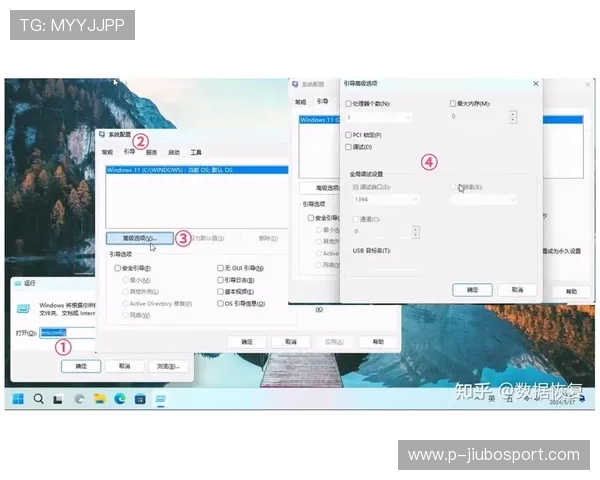Open File Explorer from the taskbar
The width and height of the screenshot is (600, 480).
(x=100, y=398)
